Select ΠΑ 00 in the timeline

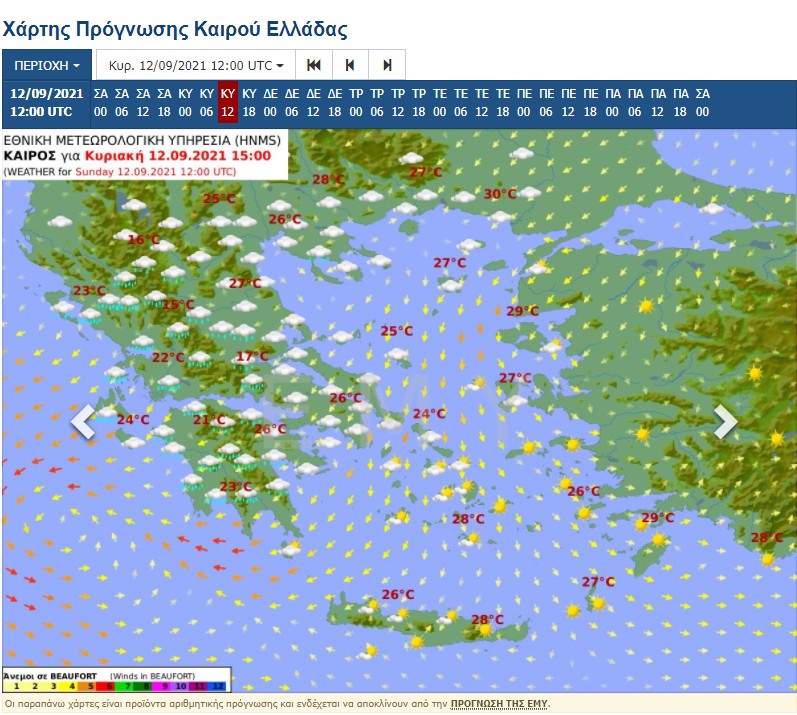click(612, 102)
